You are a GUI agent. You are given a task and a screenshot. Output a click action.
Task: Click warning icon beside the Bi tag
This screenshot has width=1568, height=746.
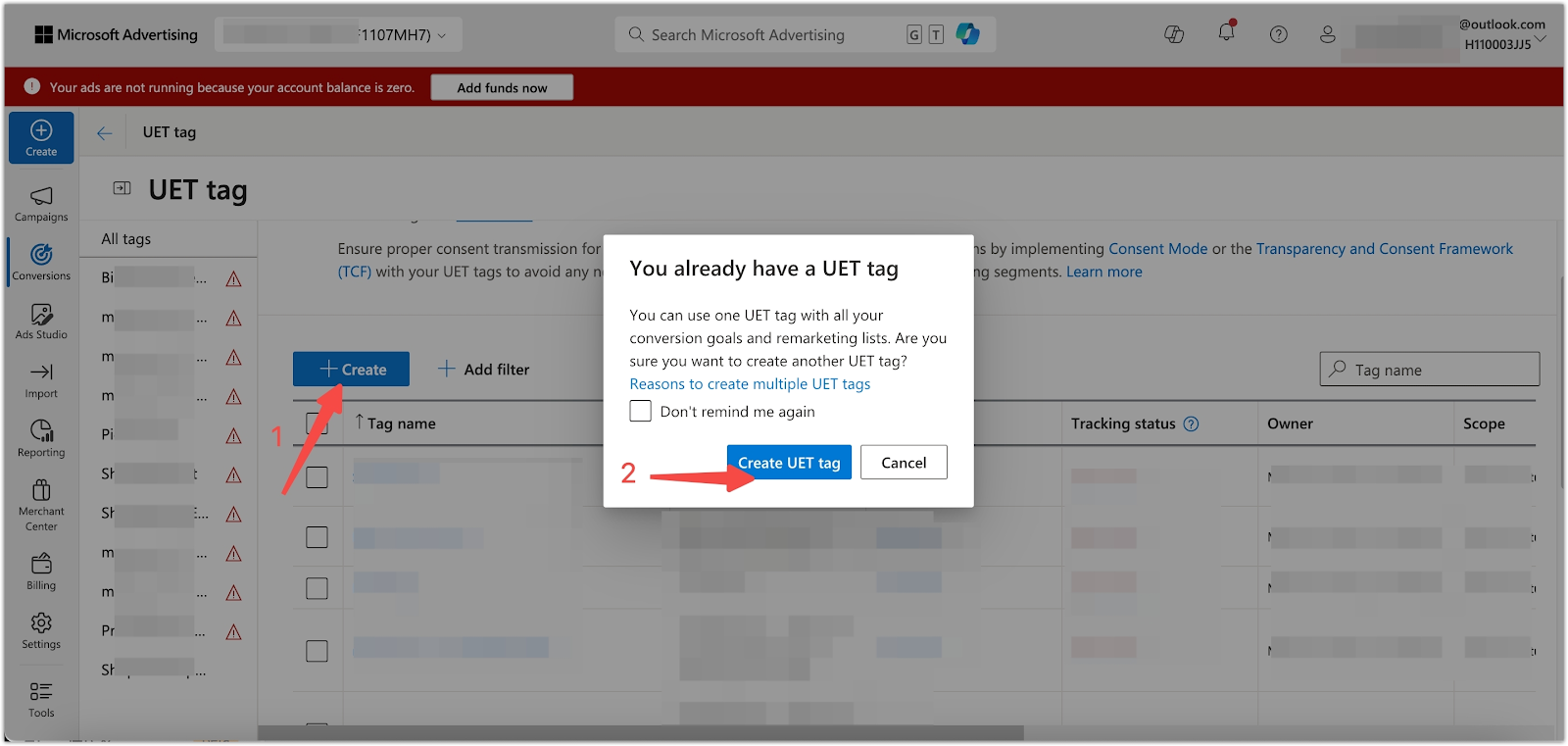point(233,279)
